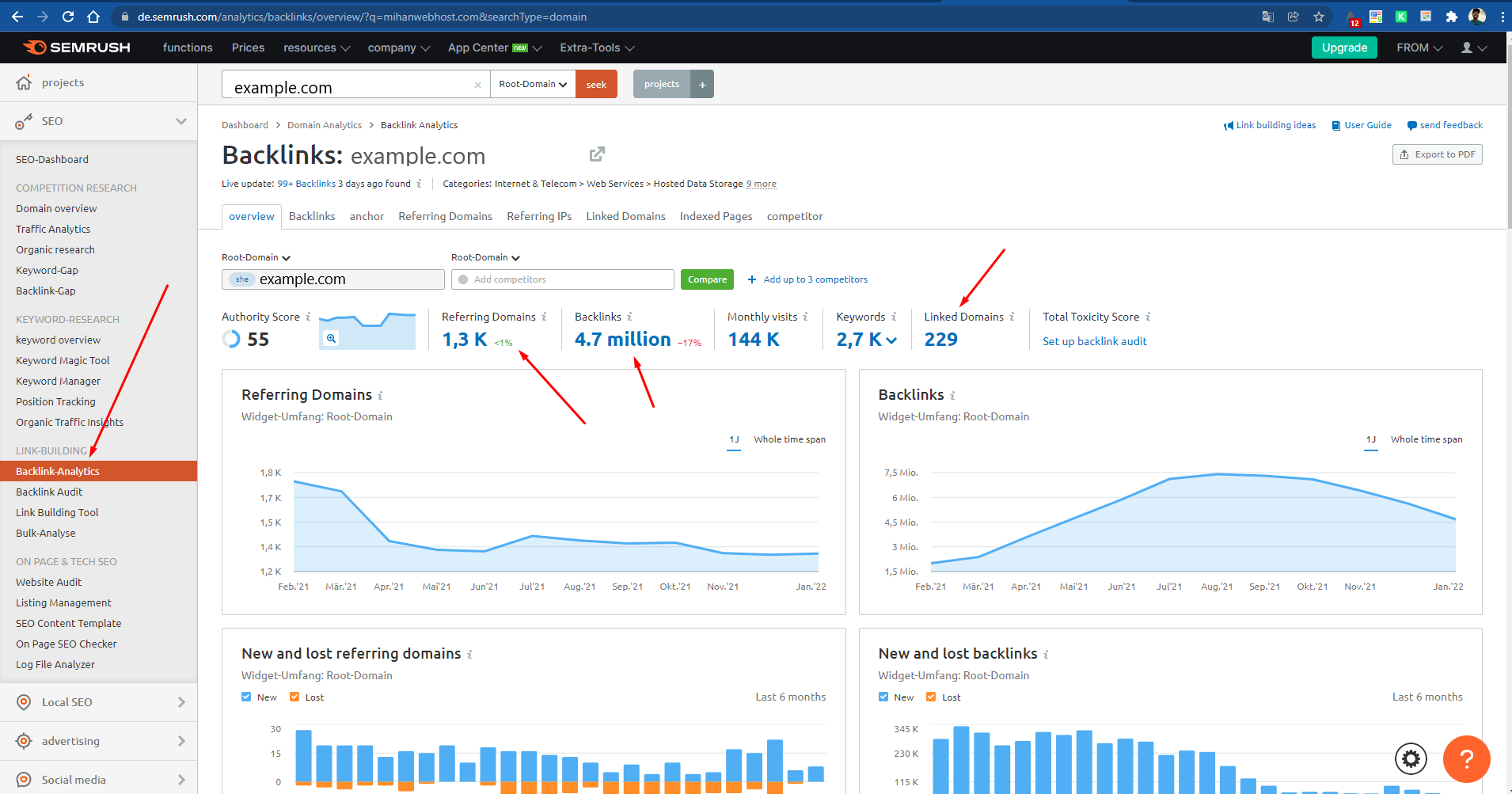Reload the current page
The width and height of the screenshot is (1512, 794).
coord(68,17)
